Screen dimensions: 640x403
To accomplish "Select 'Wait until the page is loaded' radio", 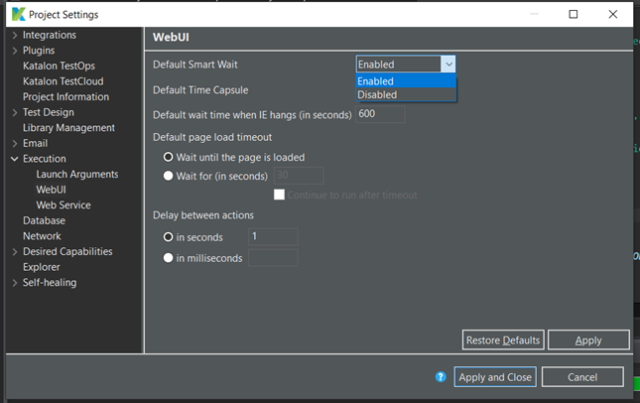I will (x=168, y=157).
